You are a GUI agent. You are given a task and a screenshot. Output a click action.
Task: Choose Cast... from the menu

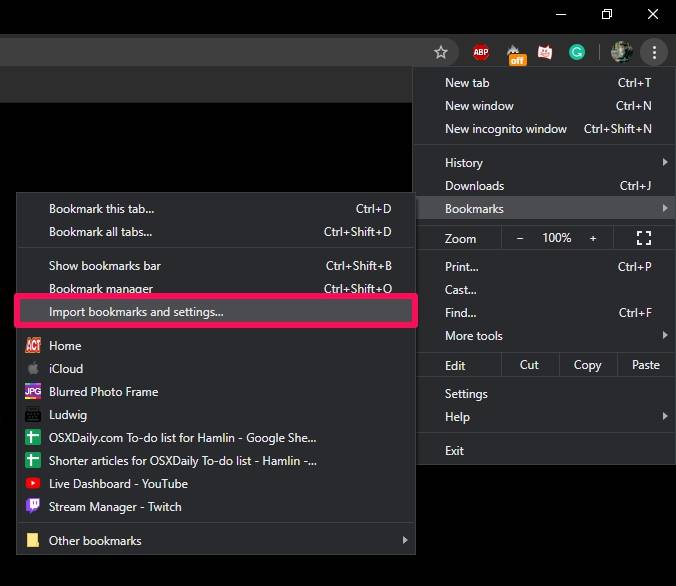(x=546, y=290)
